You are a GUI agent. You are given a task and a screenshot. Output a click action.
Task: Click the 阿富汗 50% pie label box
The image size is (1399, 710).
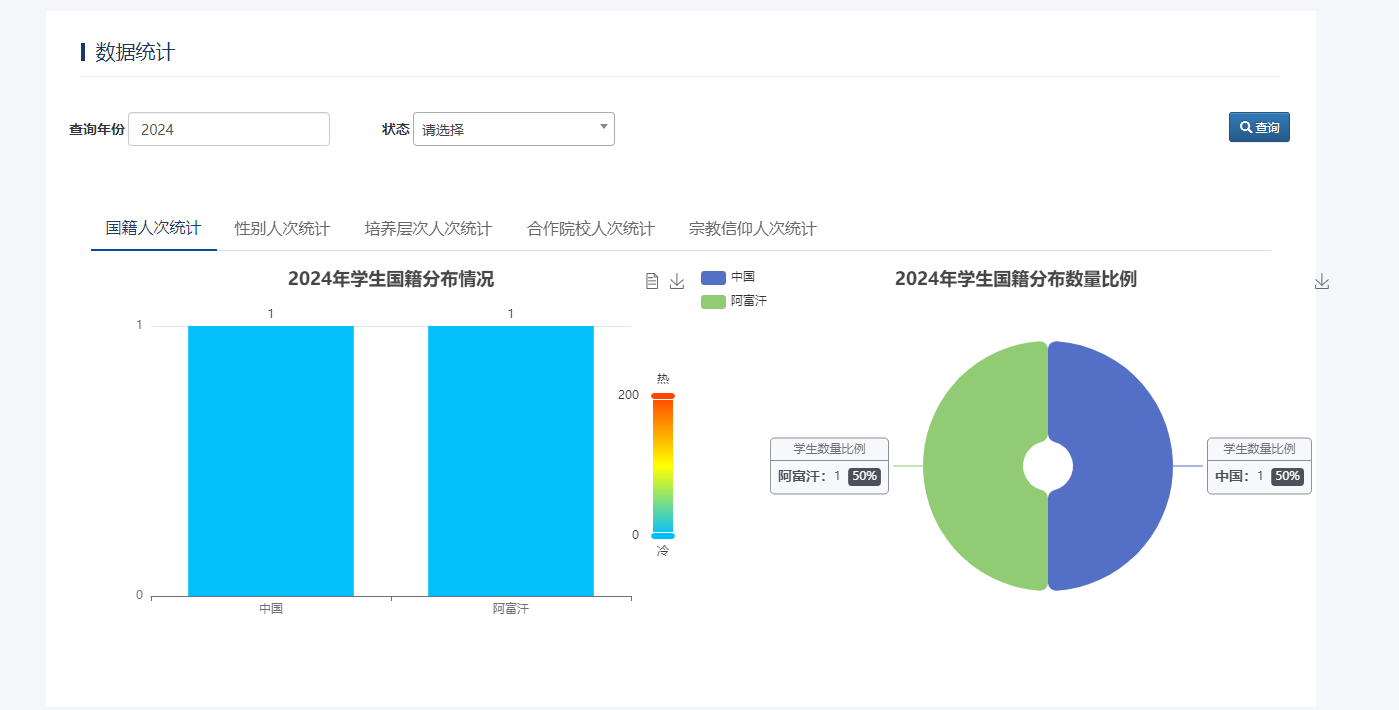[829, 466]
